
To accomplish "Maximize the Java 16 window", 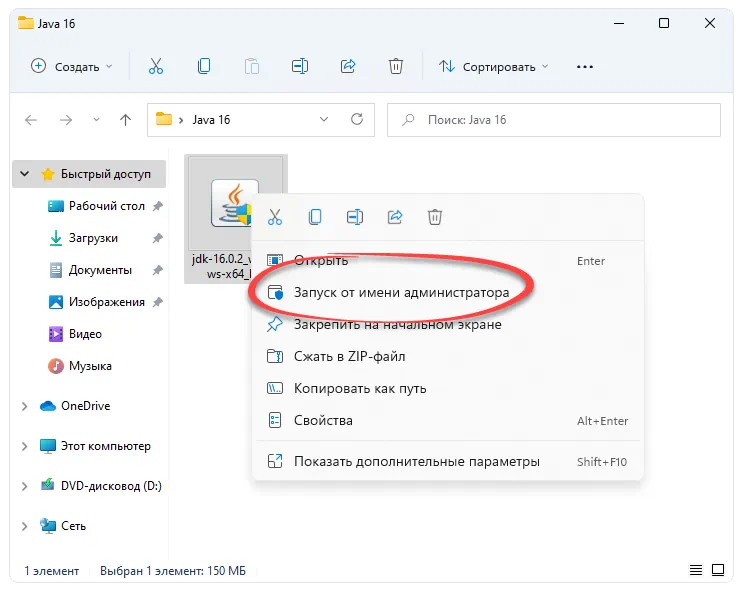I will (x=664, y=23).
